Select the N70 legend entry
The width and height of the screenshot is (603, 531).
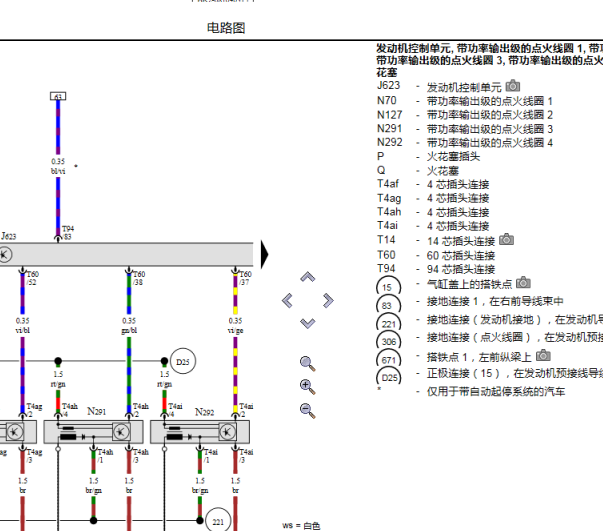point(465,101)
